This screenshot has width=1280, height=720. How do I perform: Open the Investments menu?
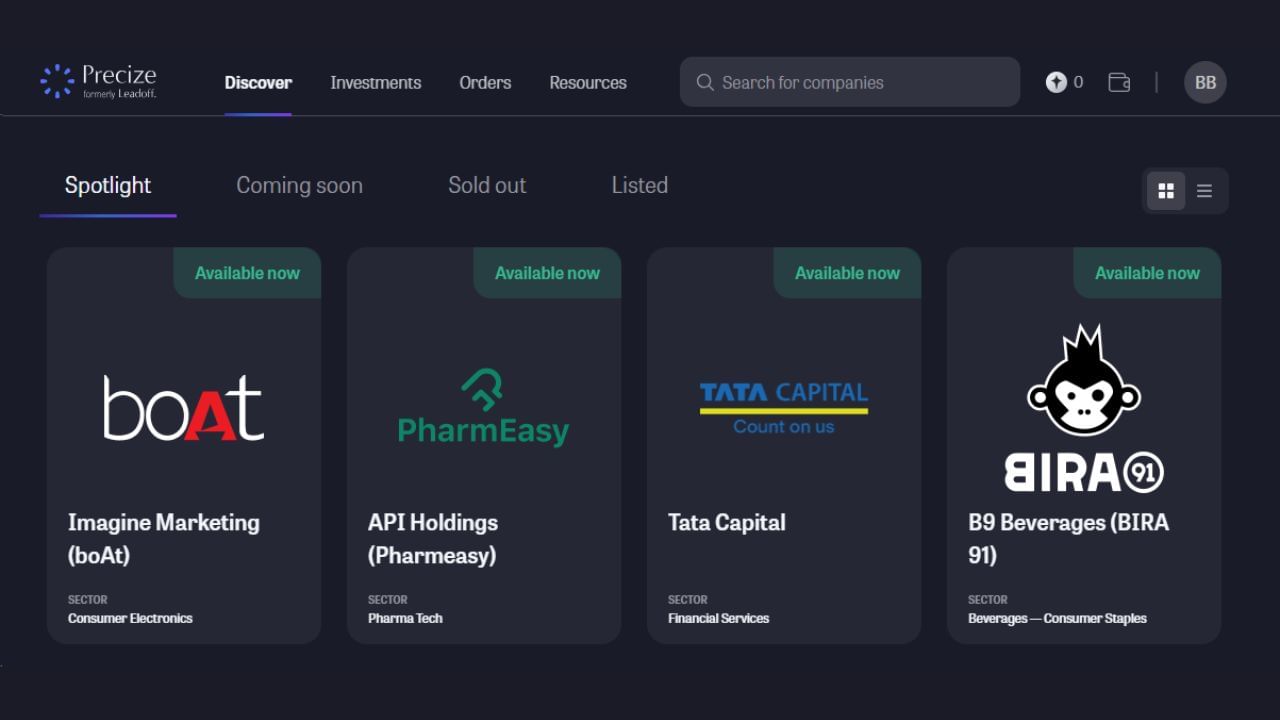click(376, 83)
